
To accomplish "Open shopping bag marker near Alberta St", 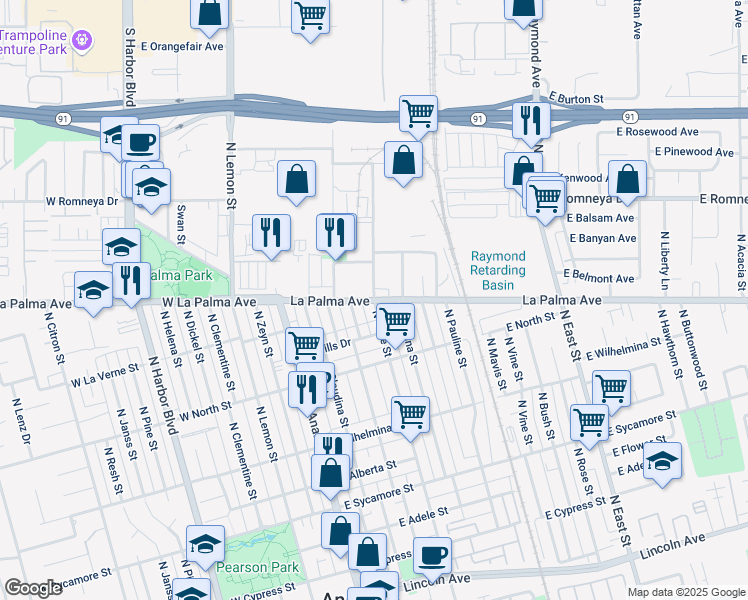I will tap(331, 473).
